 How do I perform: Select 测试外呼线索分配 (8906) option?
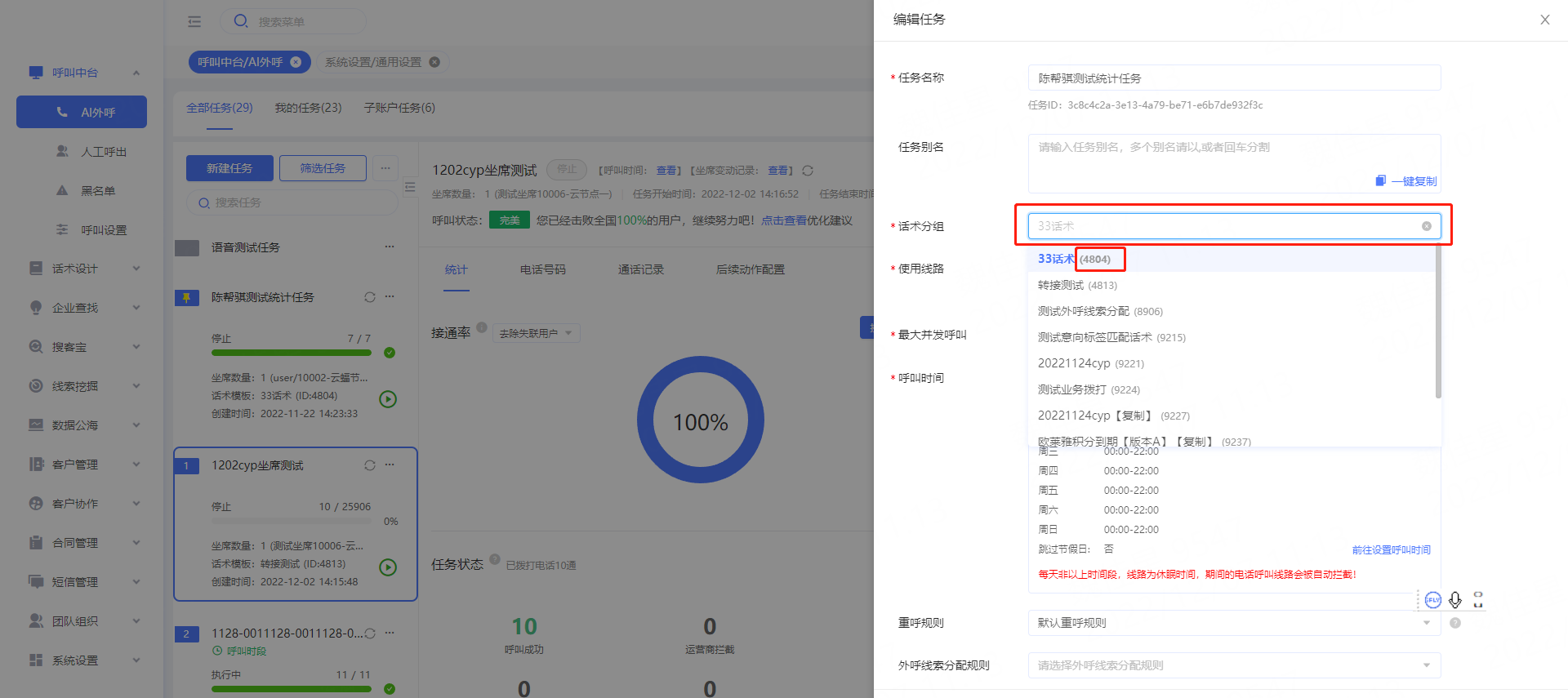[x=1232, y=311]
